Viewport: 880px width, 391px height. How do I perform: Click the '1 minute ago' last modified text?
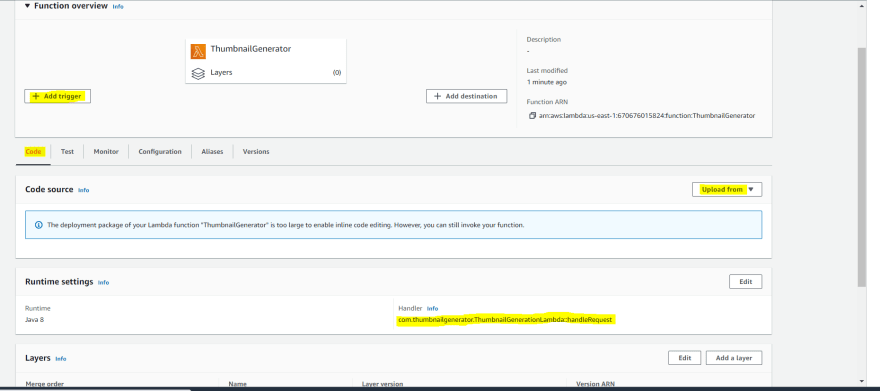pos(546,82)
